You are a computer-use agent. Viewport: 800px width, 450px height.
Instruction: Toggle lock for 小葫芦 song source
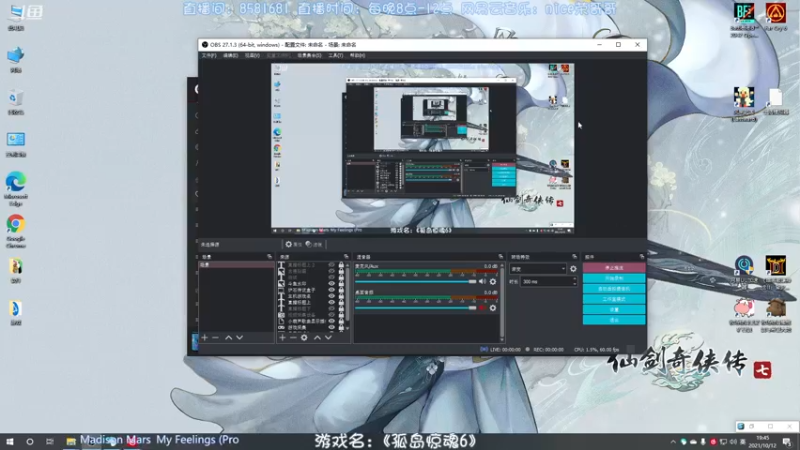click(x=341, y=321)
